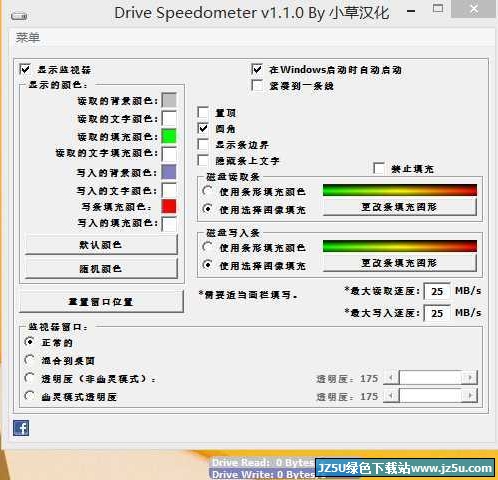Screen dimensions: 498x480
Task: Click the drive icon in the title bar
Action: point(19,16)
